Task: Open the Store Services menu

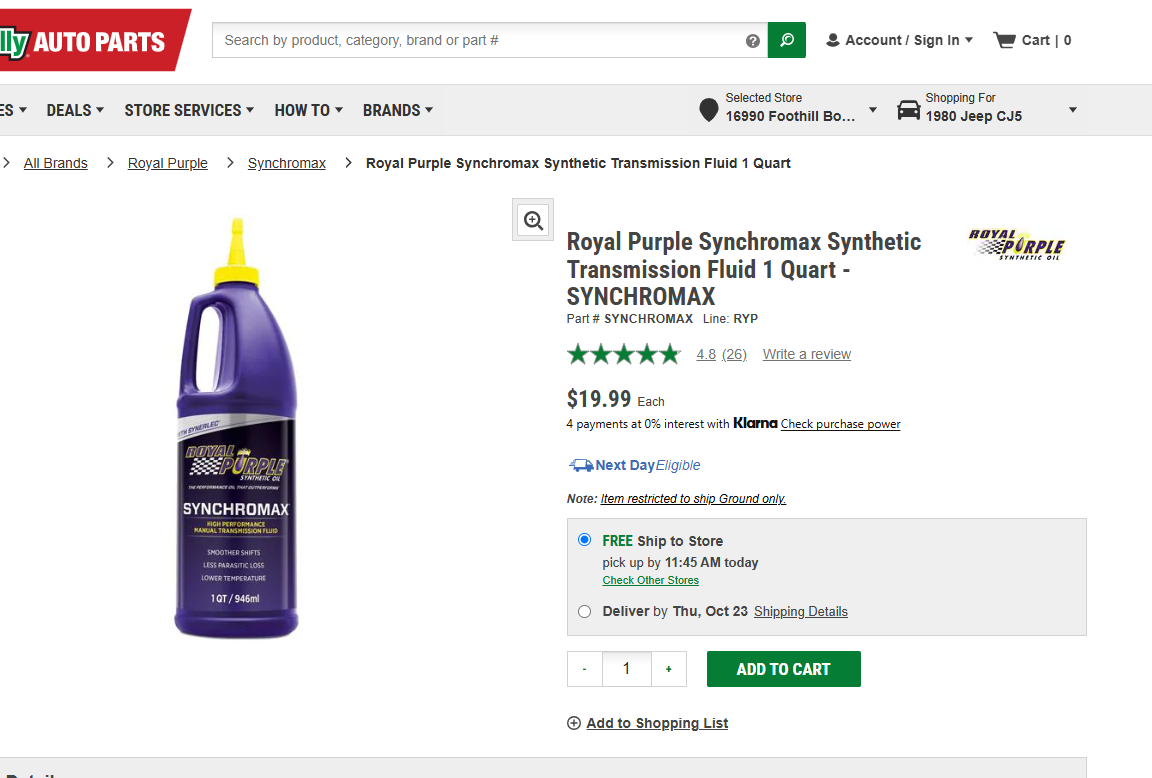Action: [189, 110]
